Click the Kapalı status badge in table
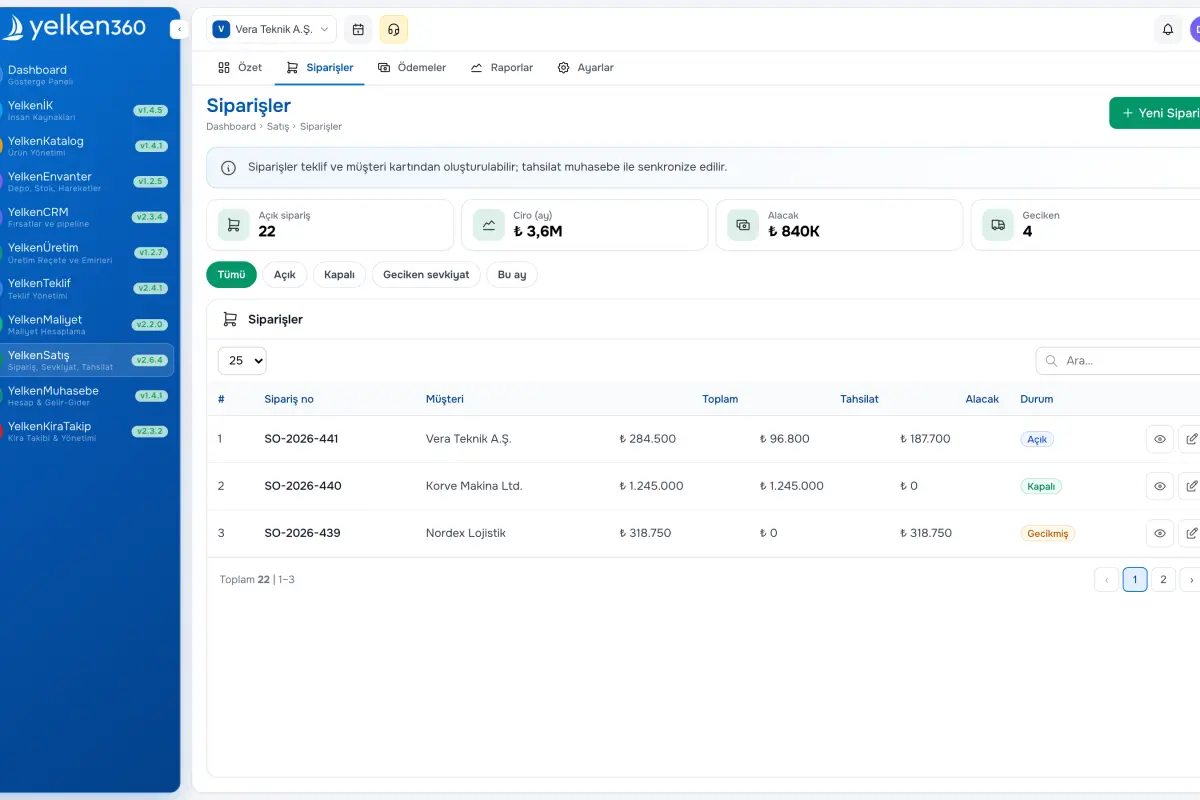The width and height of the screenshot is (1200, 800). [x=1041, y=486]
